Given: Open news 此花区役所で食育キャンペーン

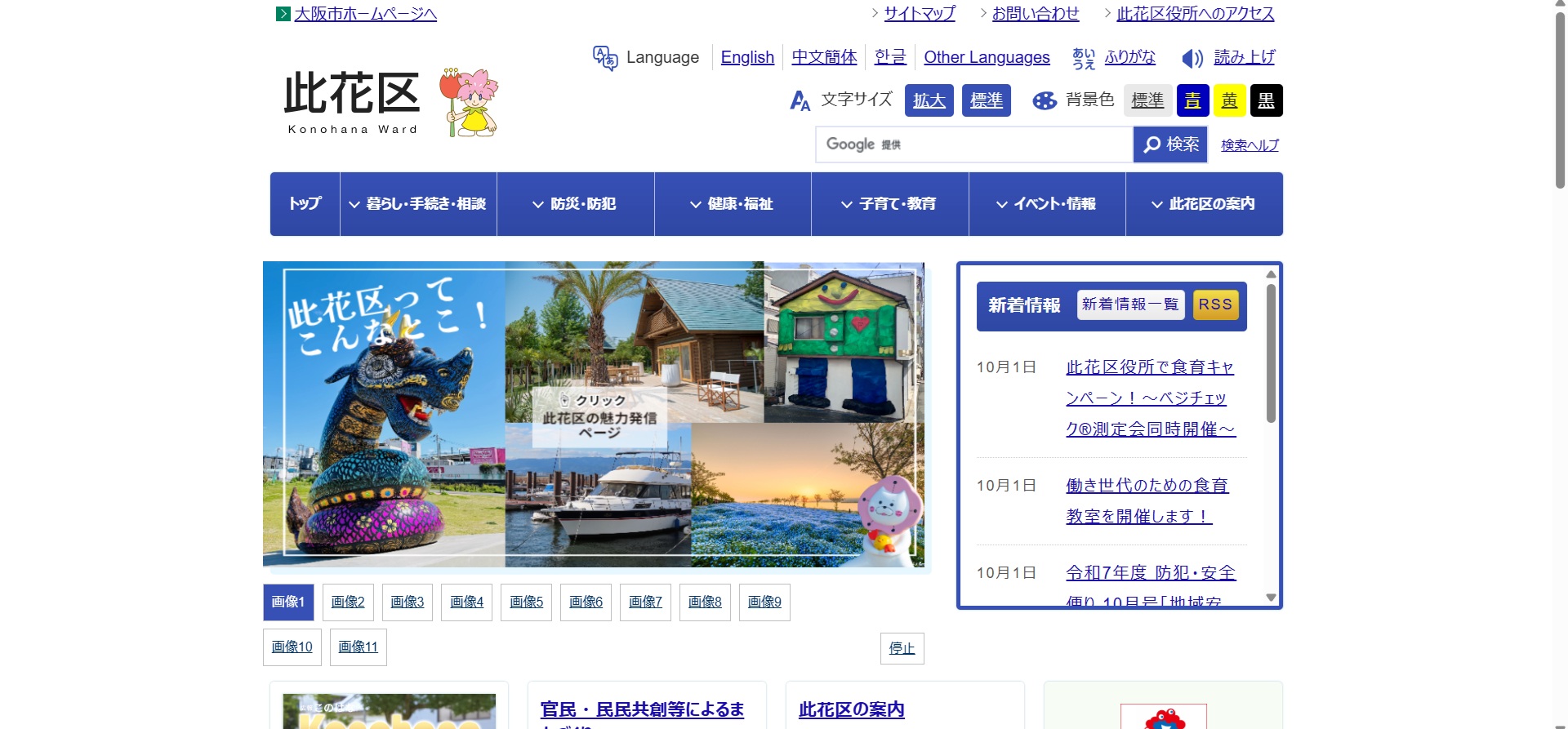Looking at the screenshot, I should pyautogui.click(x=1151, y=398).
